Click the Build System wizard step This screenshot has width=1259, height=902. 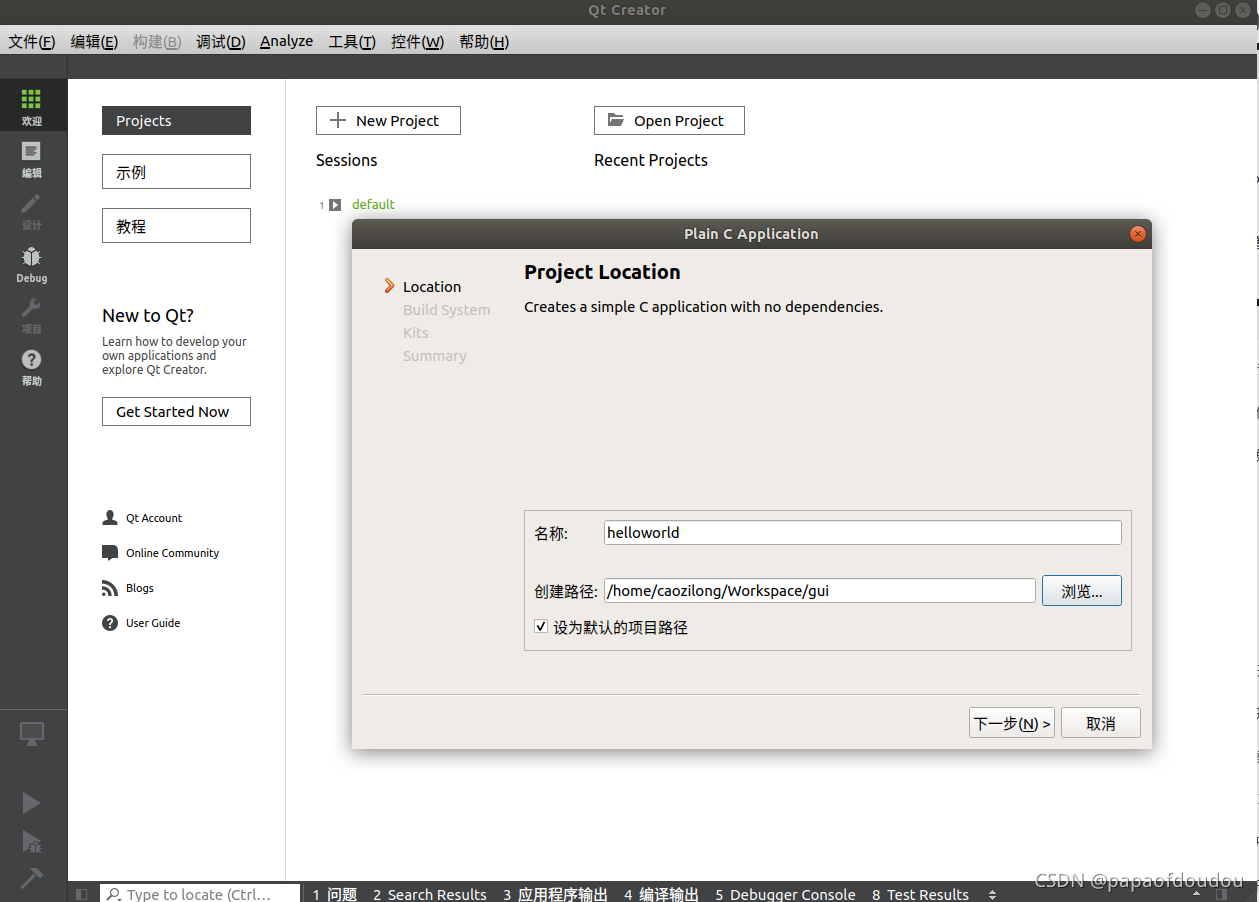(x=447, y=310)
